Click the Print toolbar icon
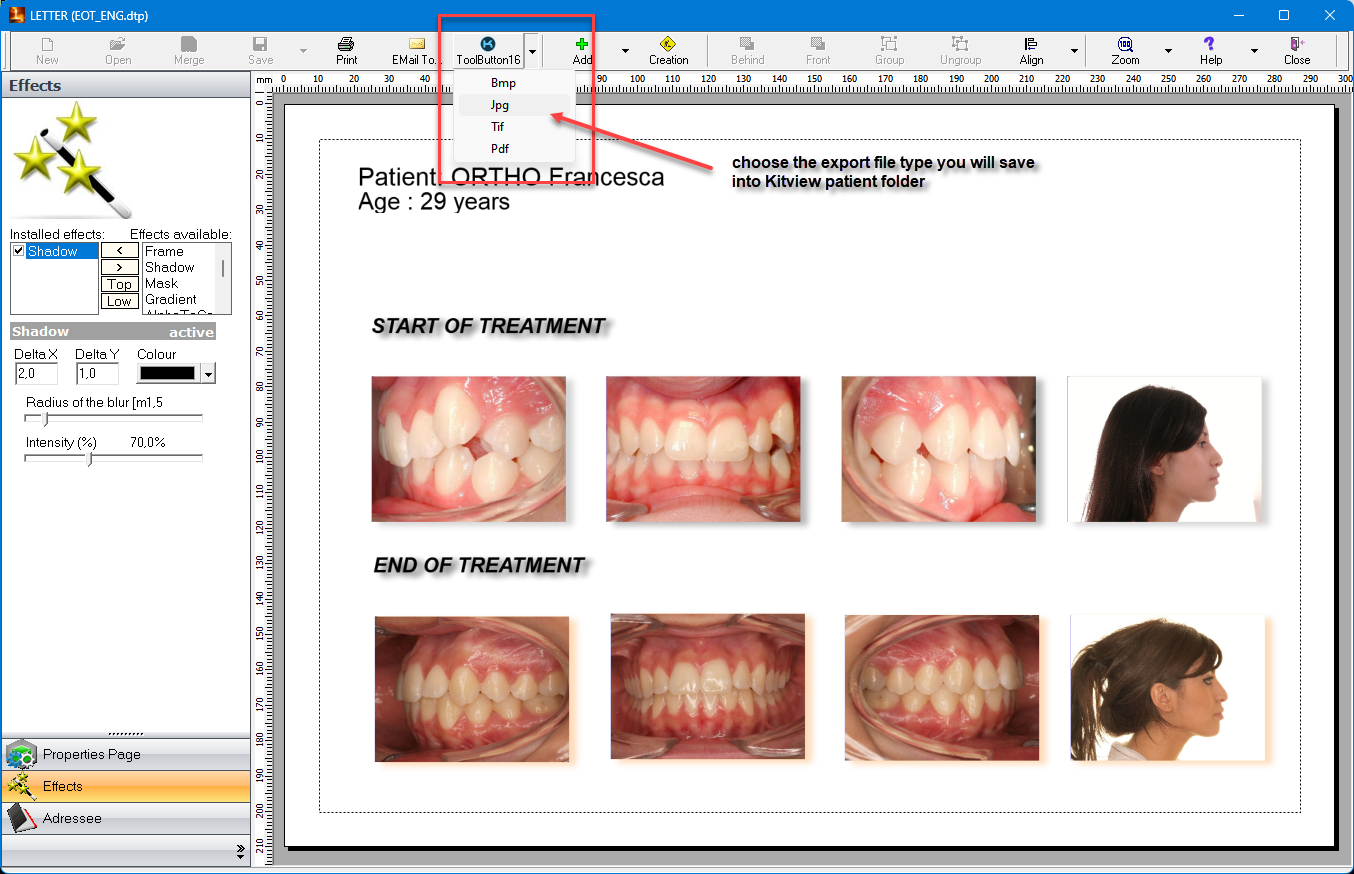The height and width of the screenshot is (874, 1354). [346, 45]
